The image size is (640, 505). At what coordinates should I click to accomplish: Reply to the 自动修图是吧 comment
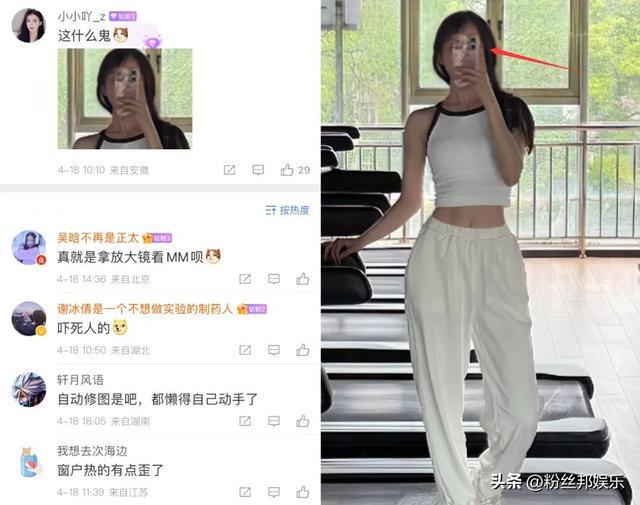[273, 421]
